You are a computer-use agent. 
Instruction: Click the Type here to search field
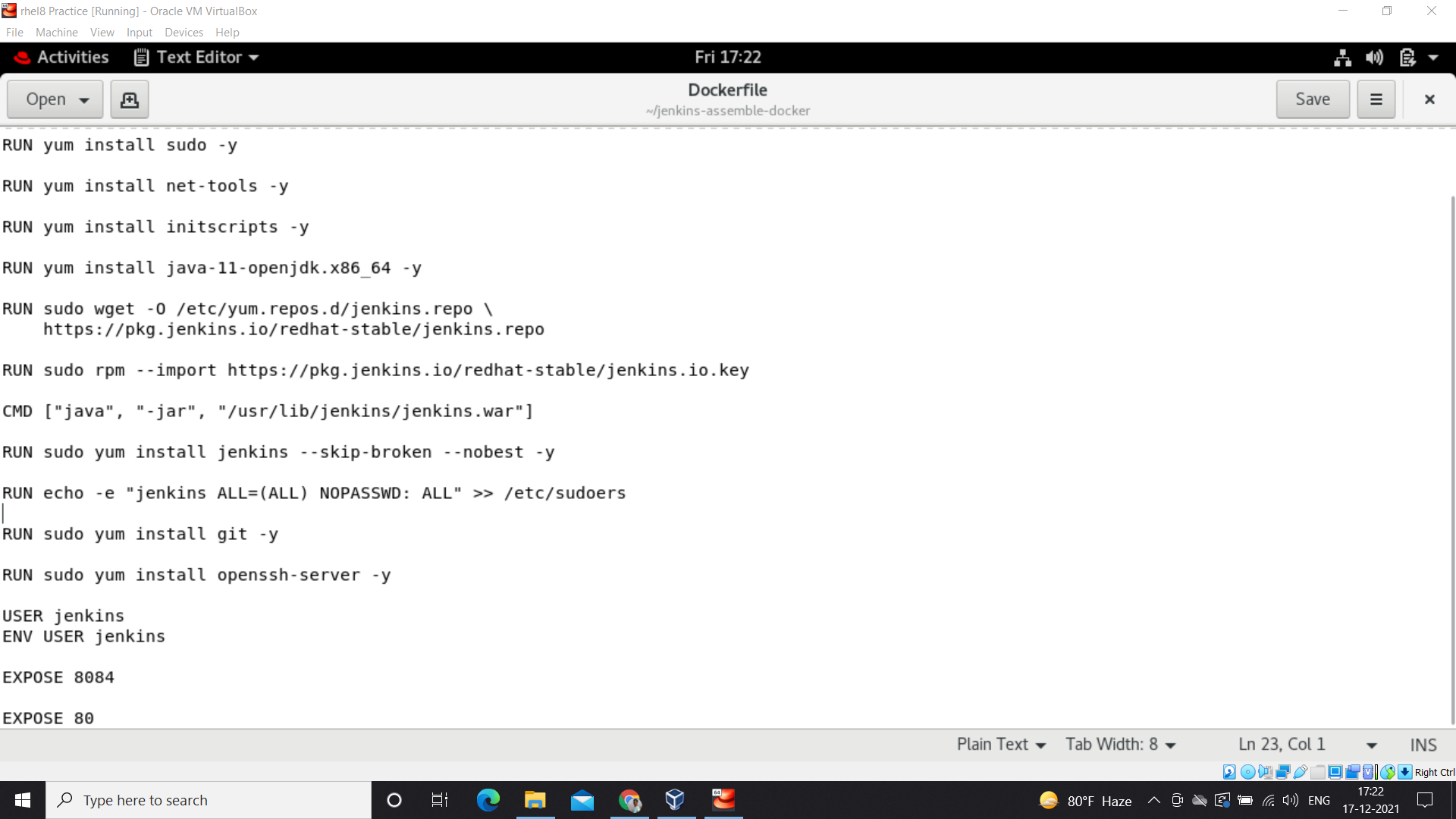[x=209, y=800]
